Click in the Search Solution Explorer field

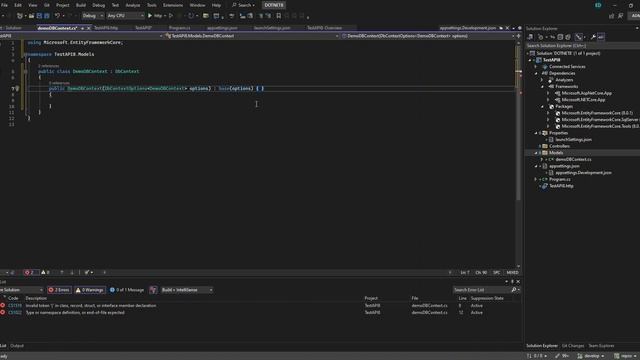(582, 46)
